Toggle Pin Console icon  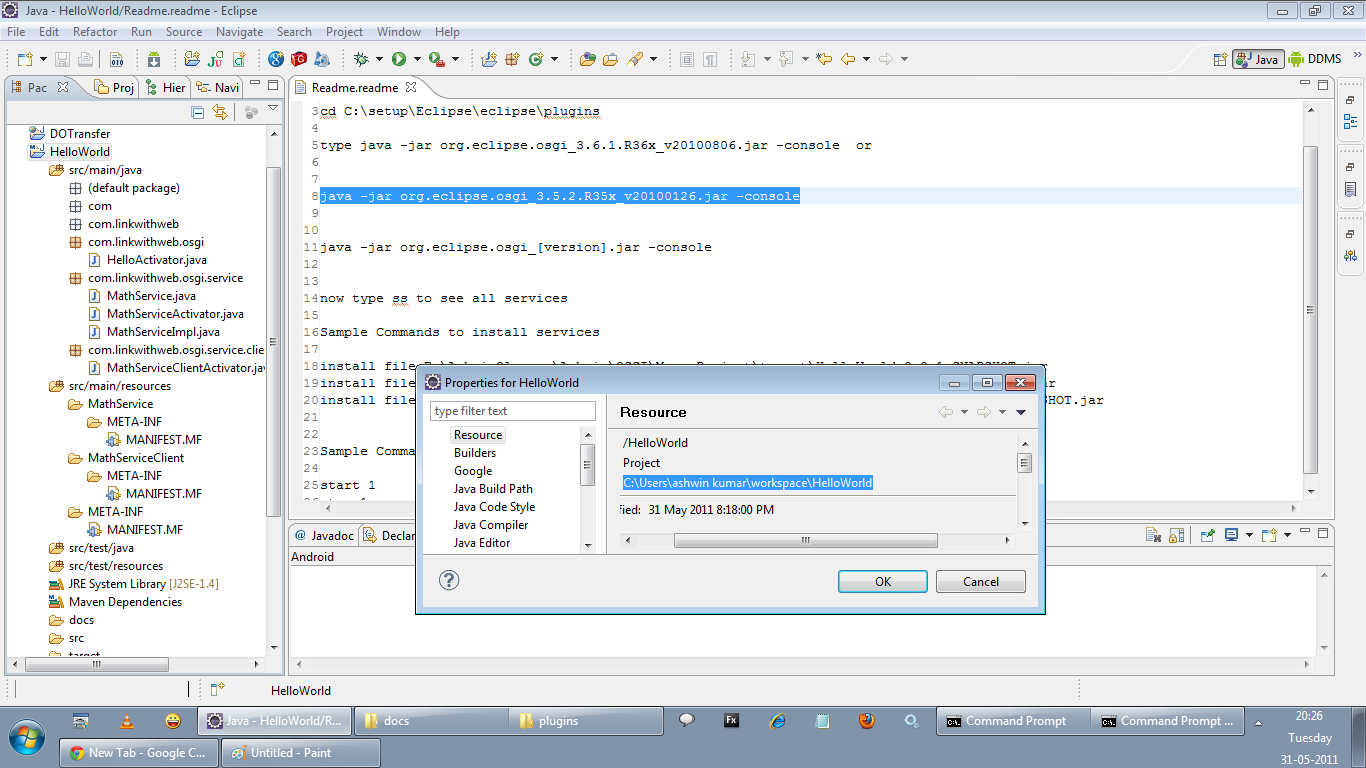pos(1208,535)
